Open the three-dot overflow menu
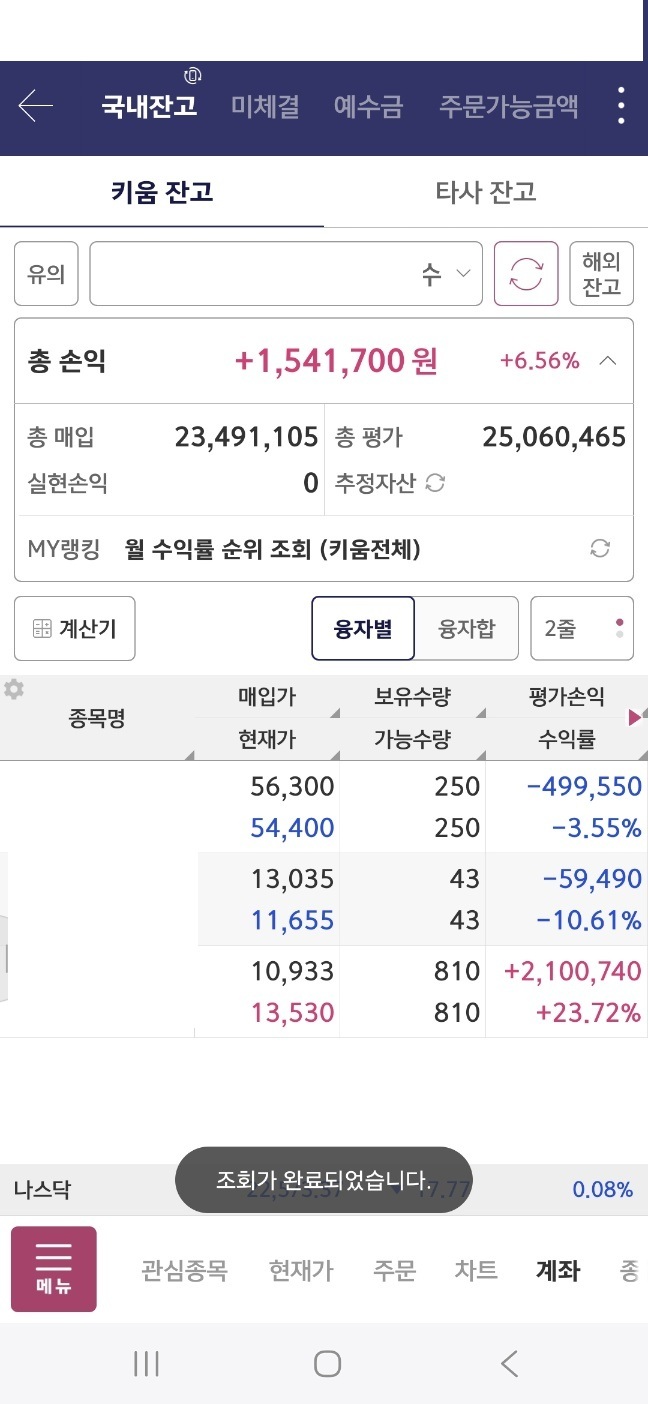This screenshot has height=1404, width=648. click(x=621, y=106)
